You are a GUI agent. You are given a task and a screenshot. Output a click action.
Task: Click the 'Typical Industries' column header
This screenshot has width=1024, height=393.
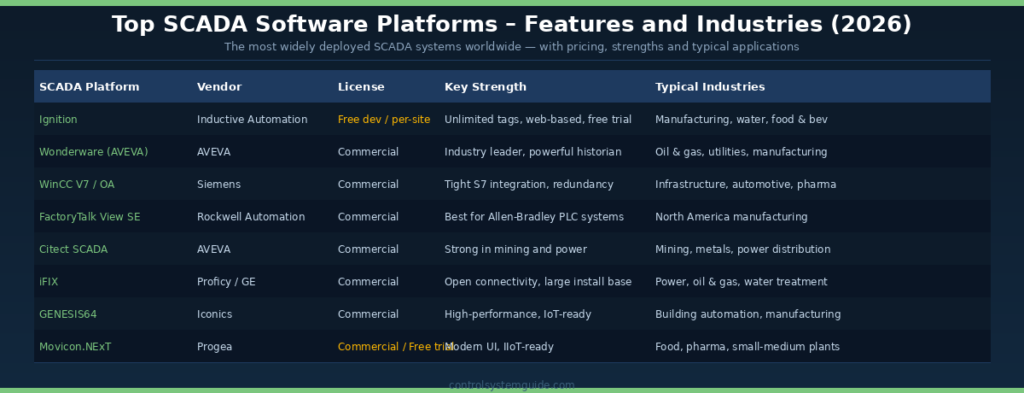coord(710,87)
